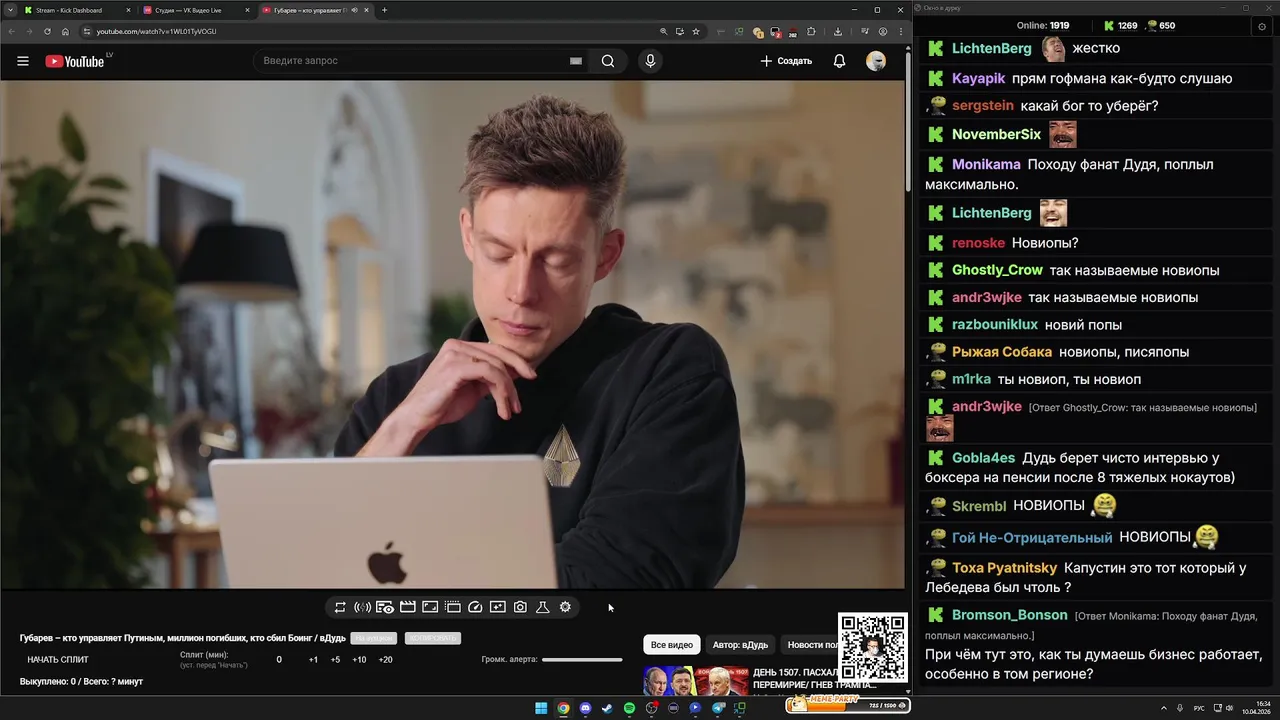
Task: Click the main video player frame
Action: tap(452, 334)
